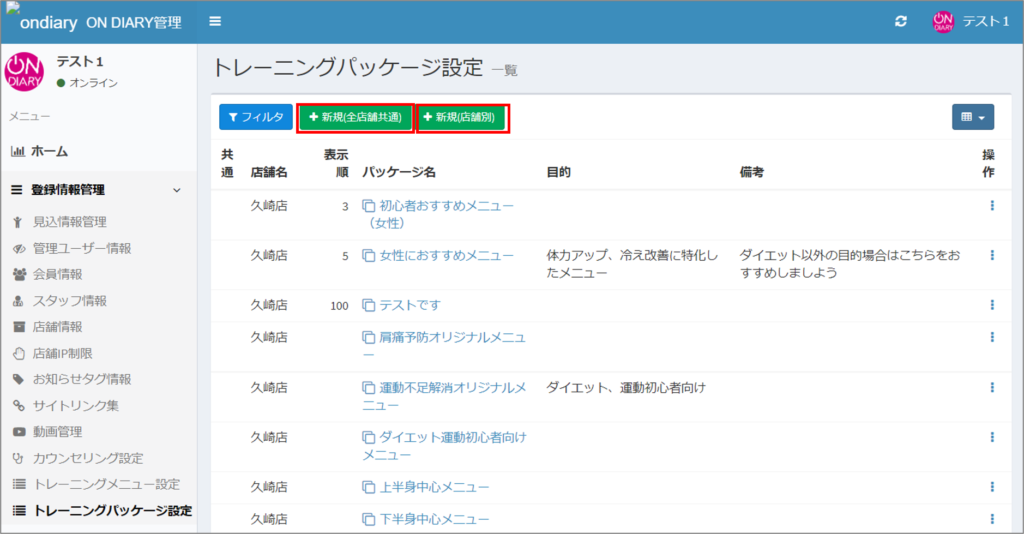Go to ホーム in the sidebar
The image size is (1024, 534).
[49, 152]
